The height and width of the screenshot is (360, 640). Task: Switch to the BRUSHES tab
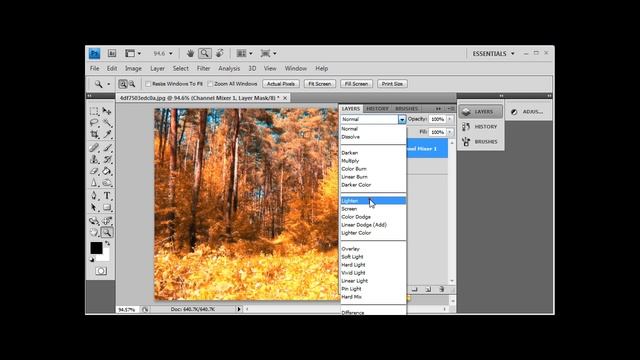pos(407,109)
